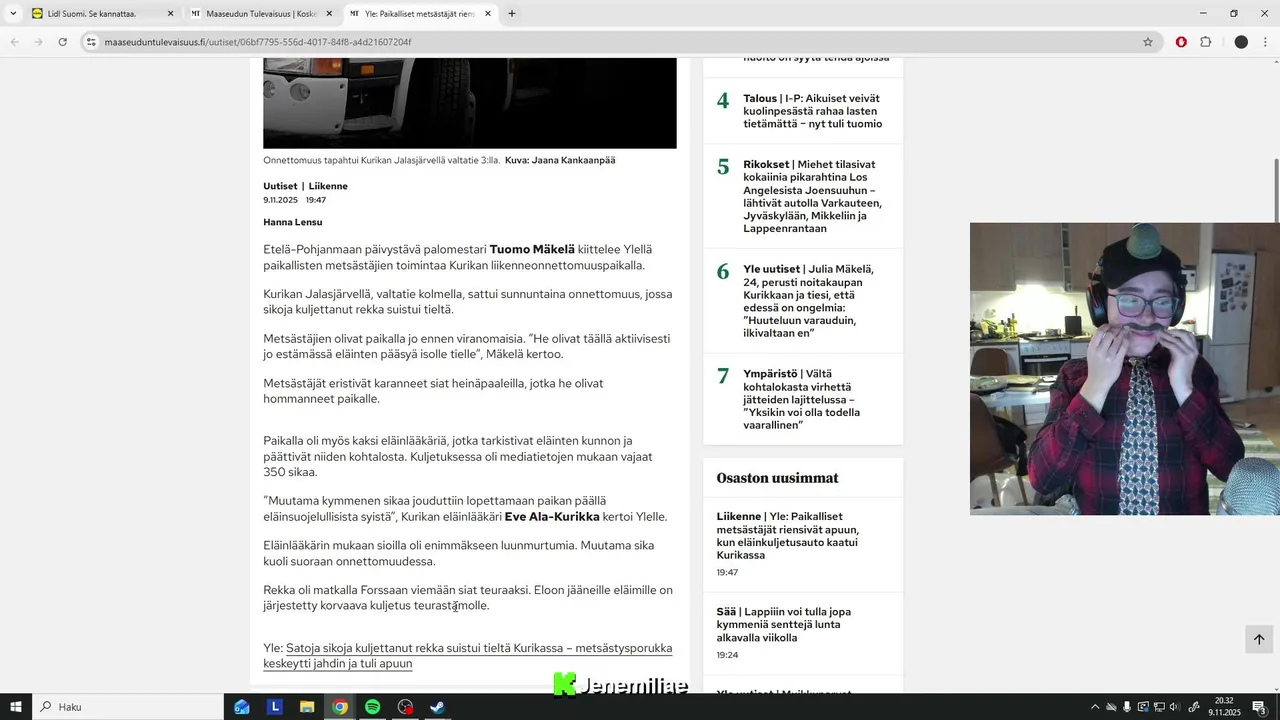
Task: Open the Chrome three-dot menu
Action: tap(1266, 42)
